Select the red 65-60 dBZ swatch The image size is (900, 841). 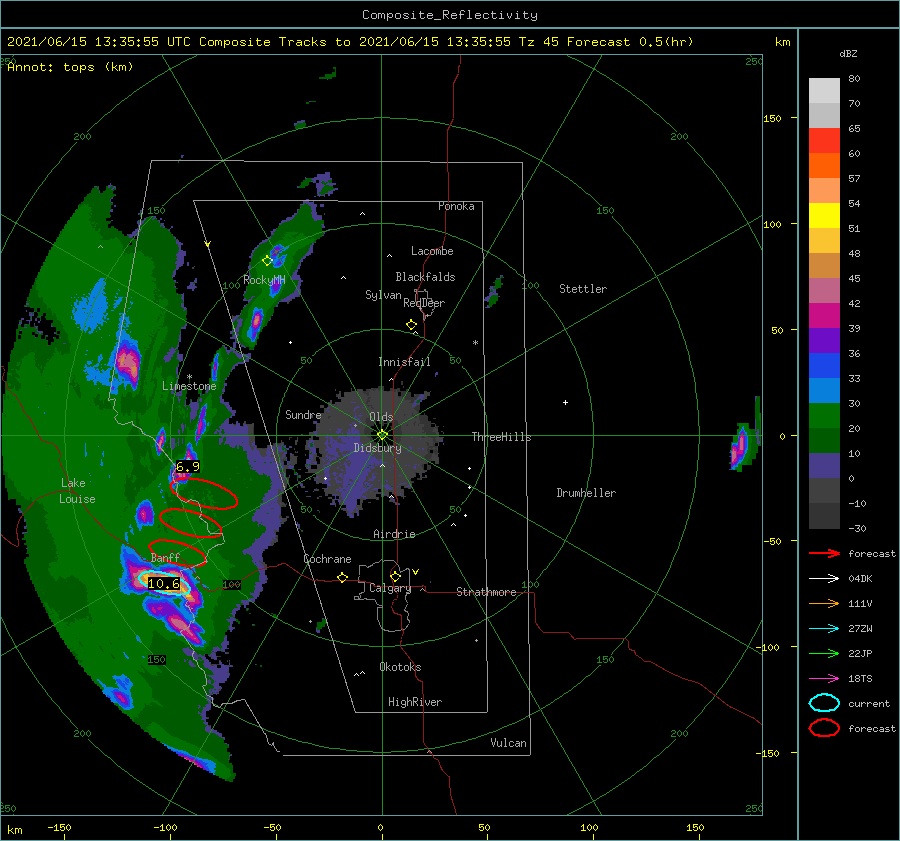pos(824,141)
